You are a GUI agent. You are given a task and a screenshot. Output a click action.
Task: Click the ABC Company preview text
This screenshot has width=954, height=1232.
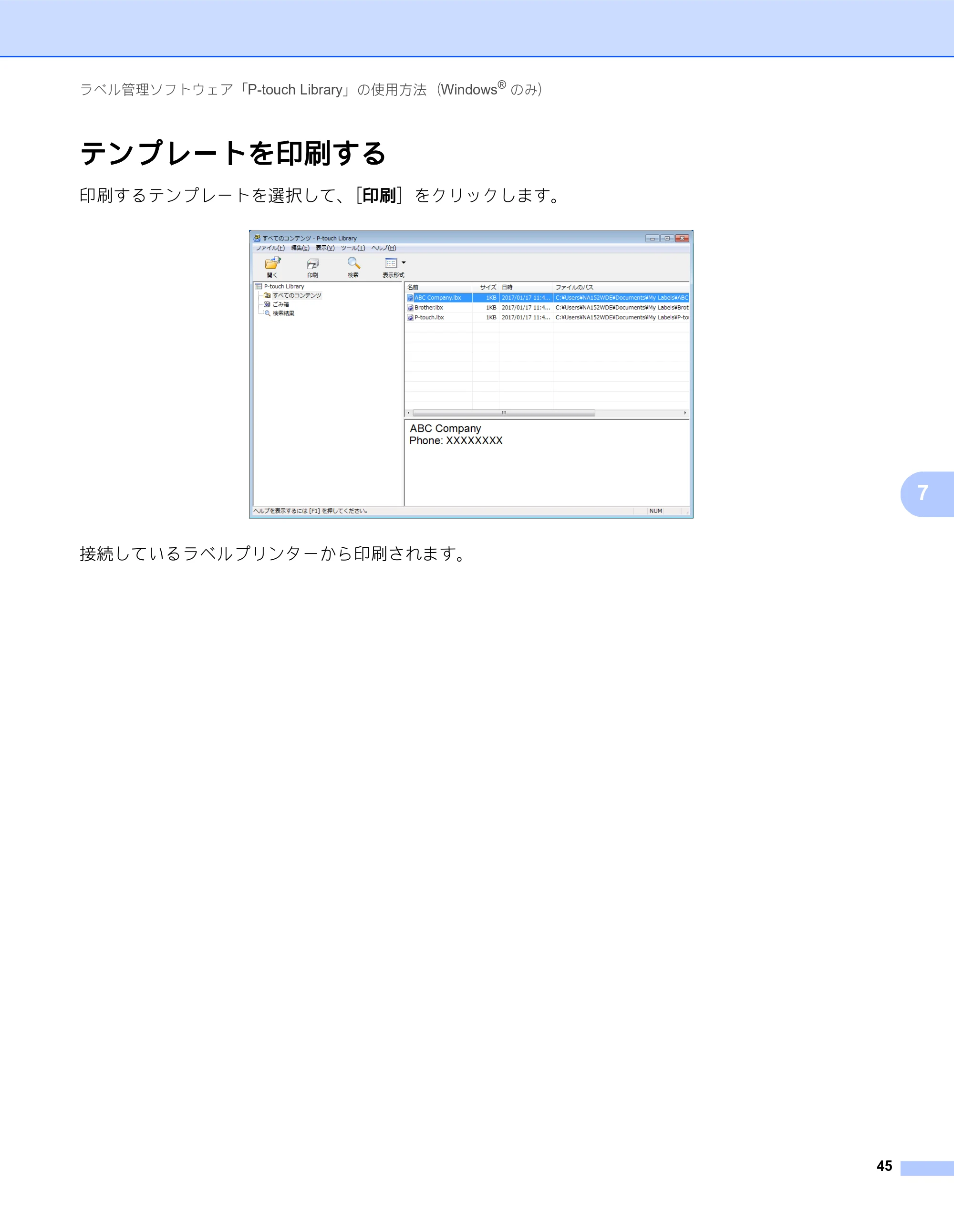click(x=446, y=428)
